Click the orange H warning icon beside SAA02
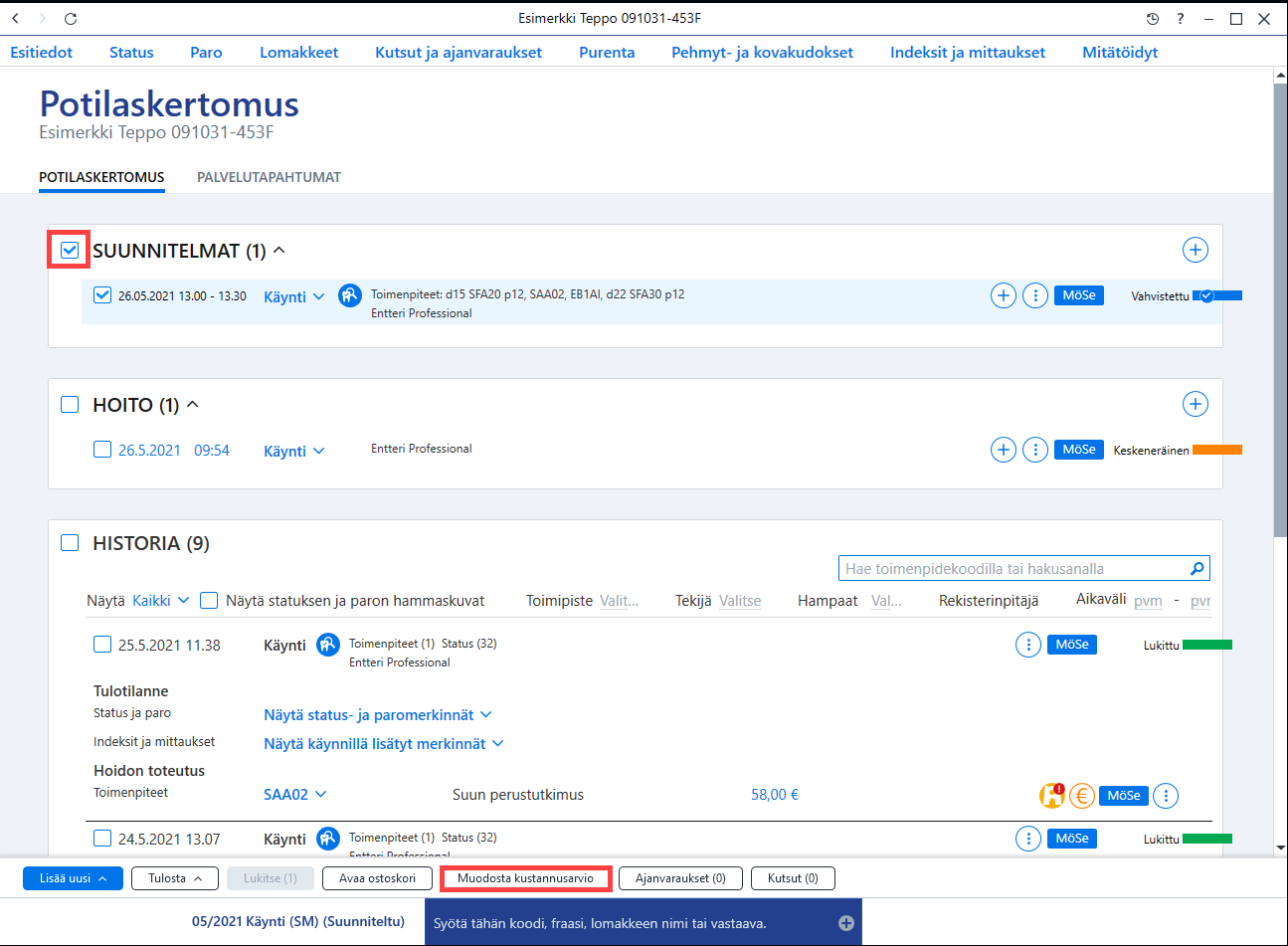Screen dimensions: 1288x946 1052,795
